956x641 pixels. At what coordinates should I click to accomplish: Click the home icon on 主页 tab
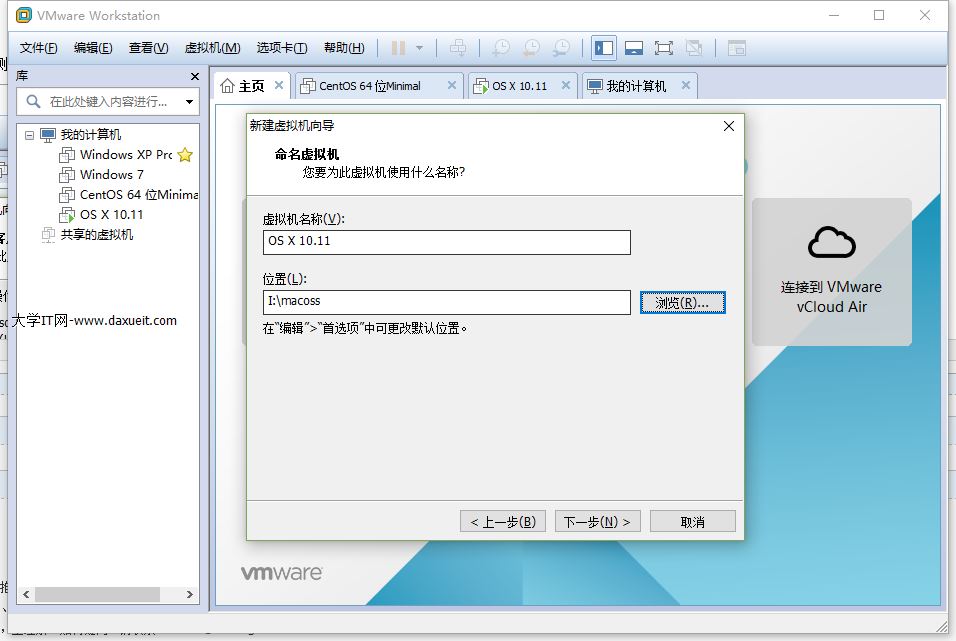[227, 86]
